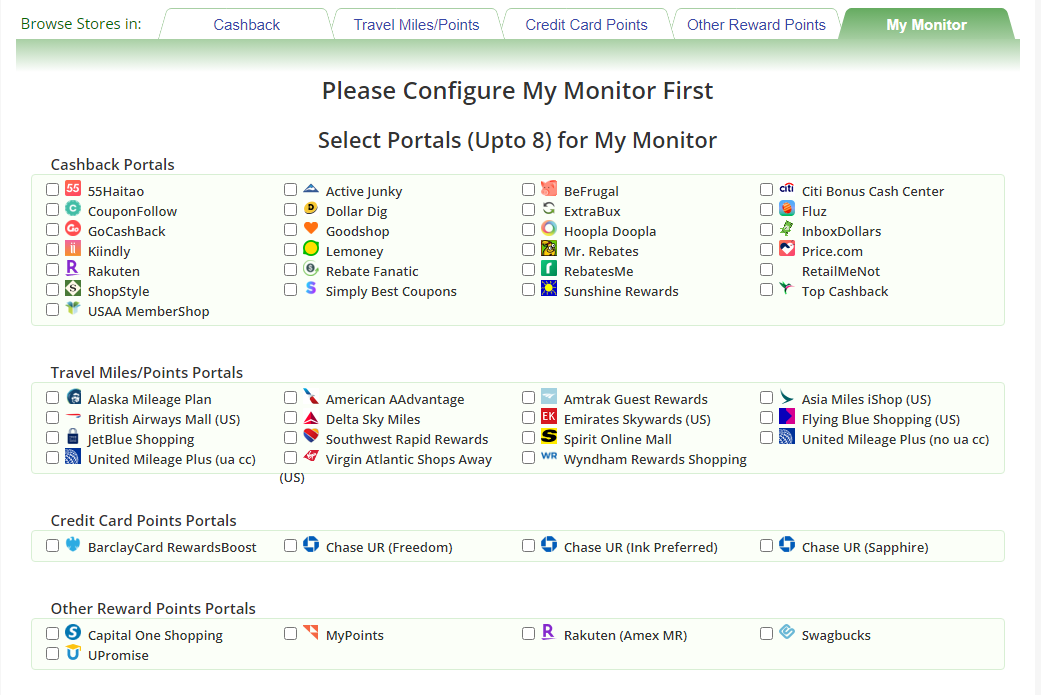Check the MyPoints checkbox
1041x695 pixels.
[290, 633]
